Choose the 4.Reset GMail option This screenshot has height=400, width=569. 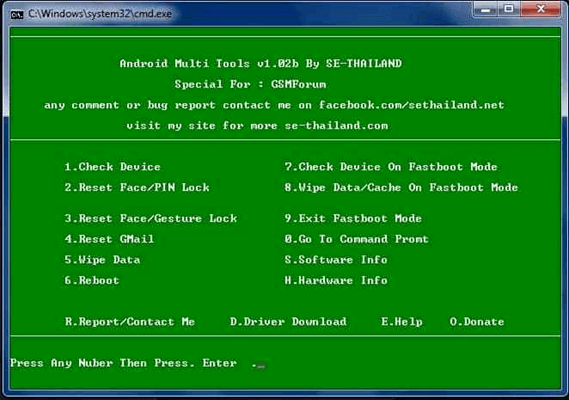[109, 239]
